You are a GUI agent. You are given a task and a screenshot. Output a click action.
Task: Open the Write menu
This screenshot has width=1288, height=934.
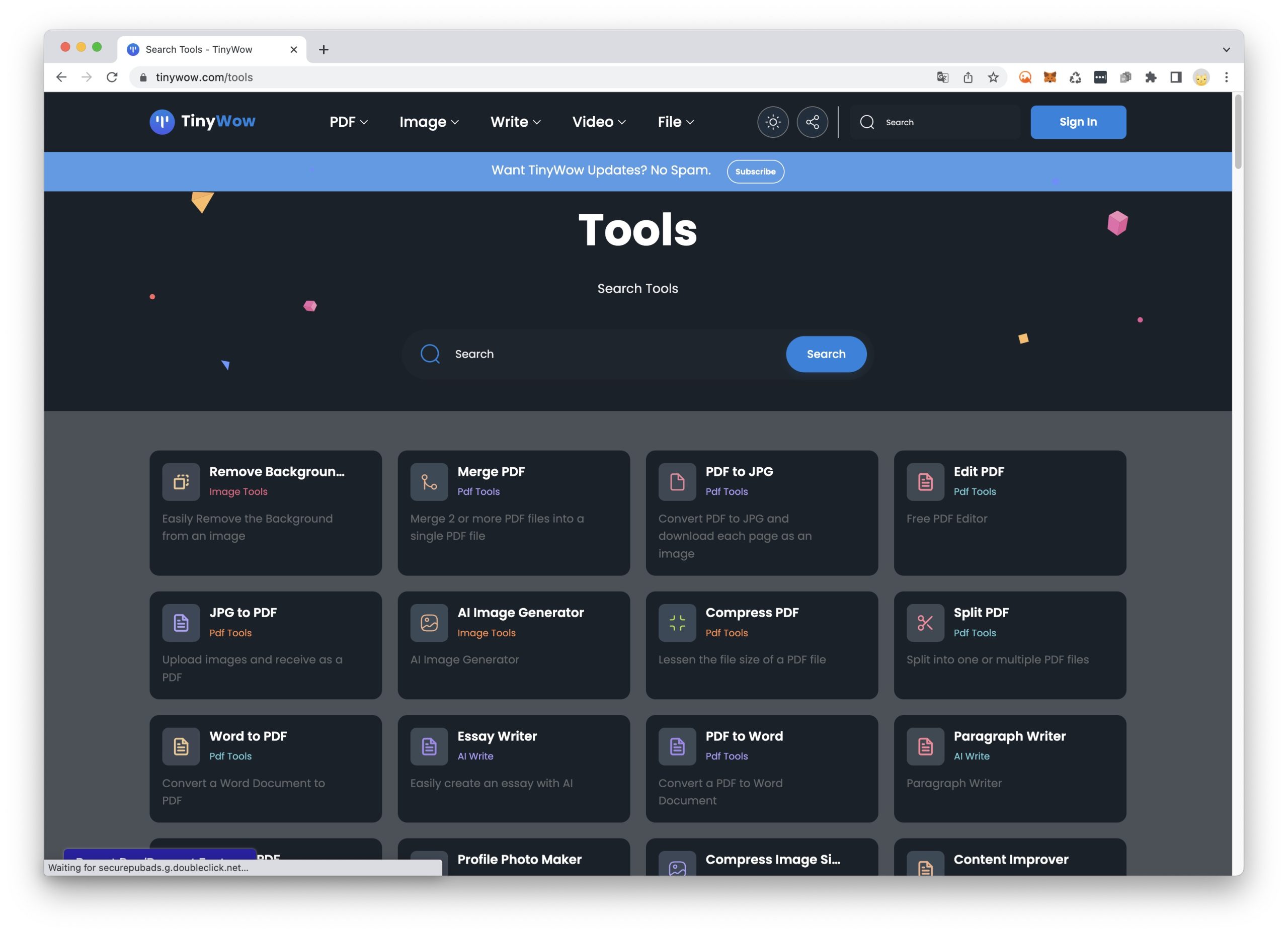coord(515,122)
